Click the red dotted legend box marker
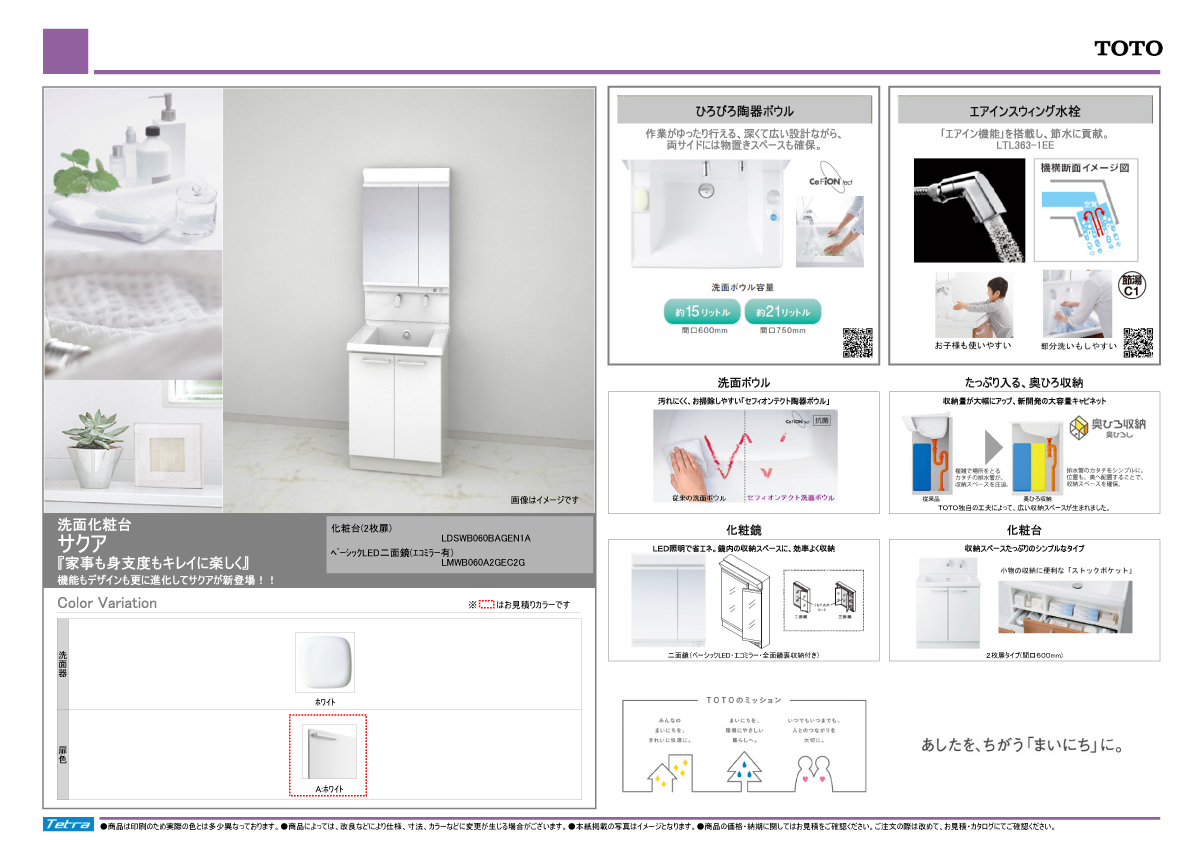The height and width of the screenshot is (842, 1191). 486,604
